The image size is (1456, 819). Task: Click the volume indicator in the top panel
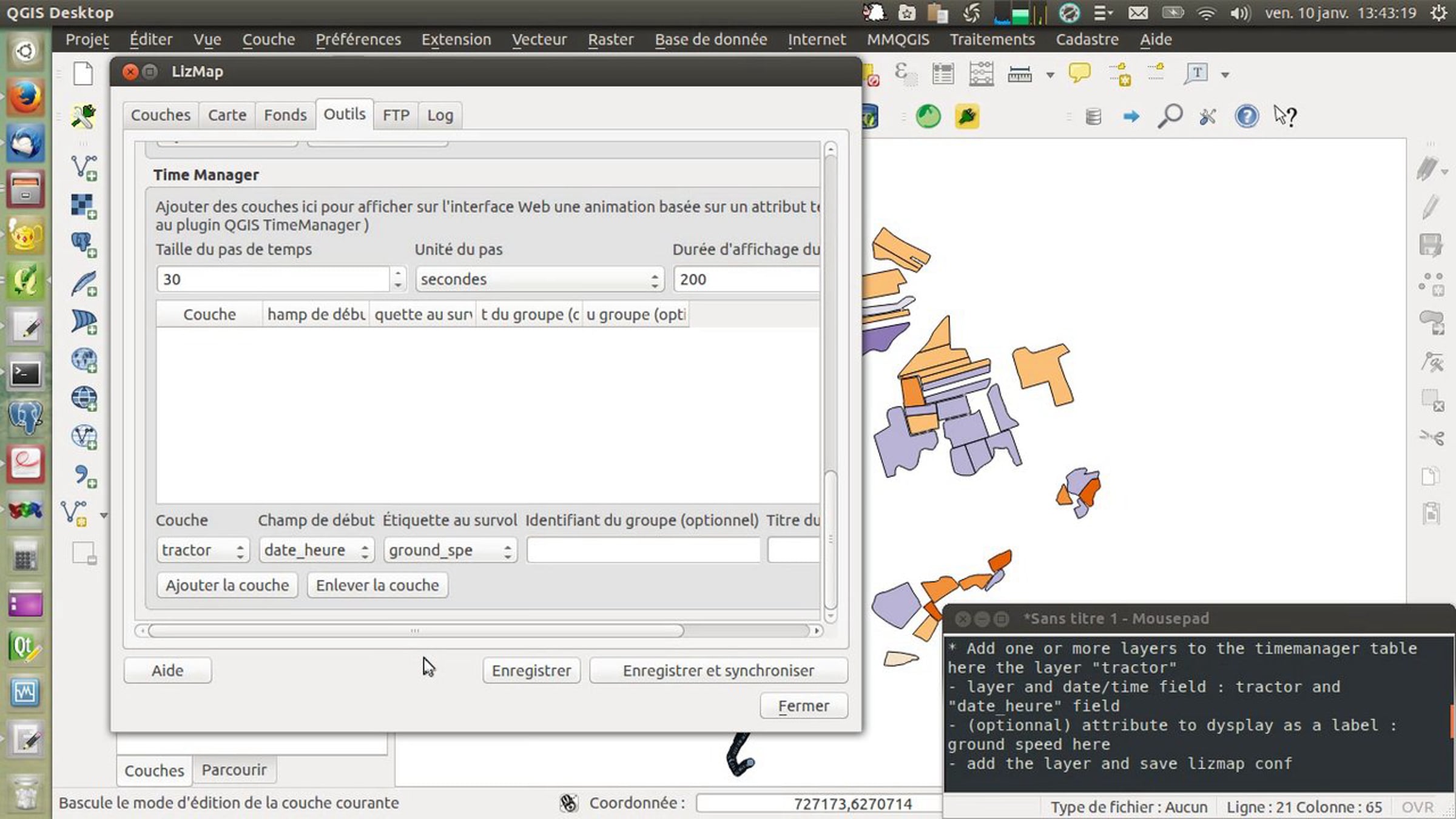1239,13
